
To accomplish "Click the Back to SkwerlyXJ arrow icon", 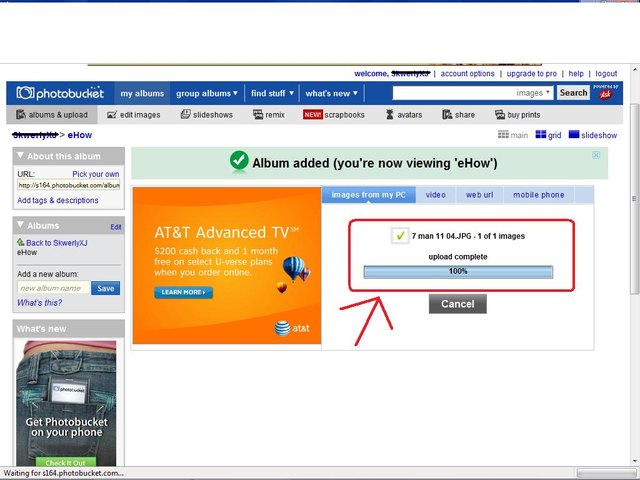I will coord(20,242).
